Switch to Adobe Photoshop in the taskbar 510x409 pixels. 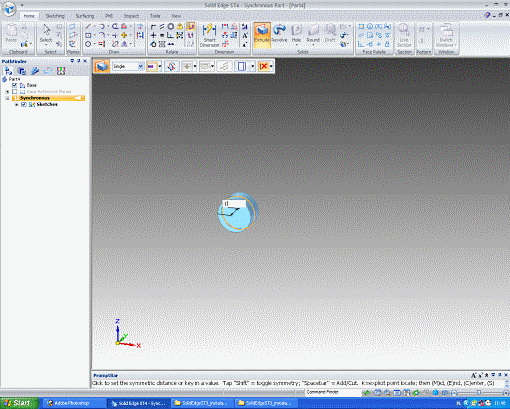75,403
